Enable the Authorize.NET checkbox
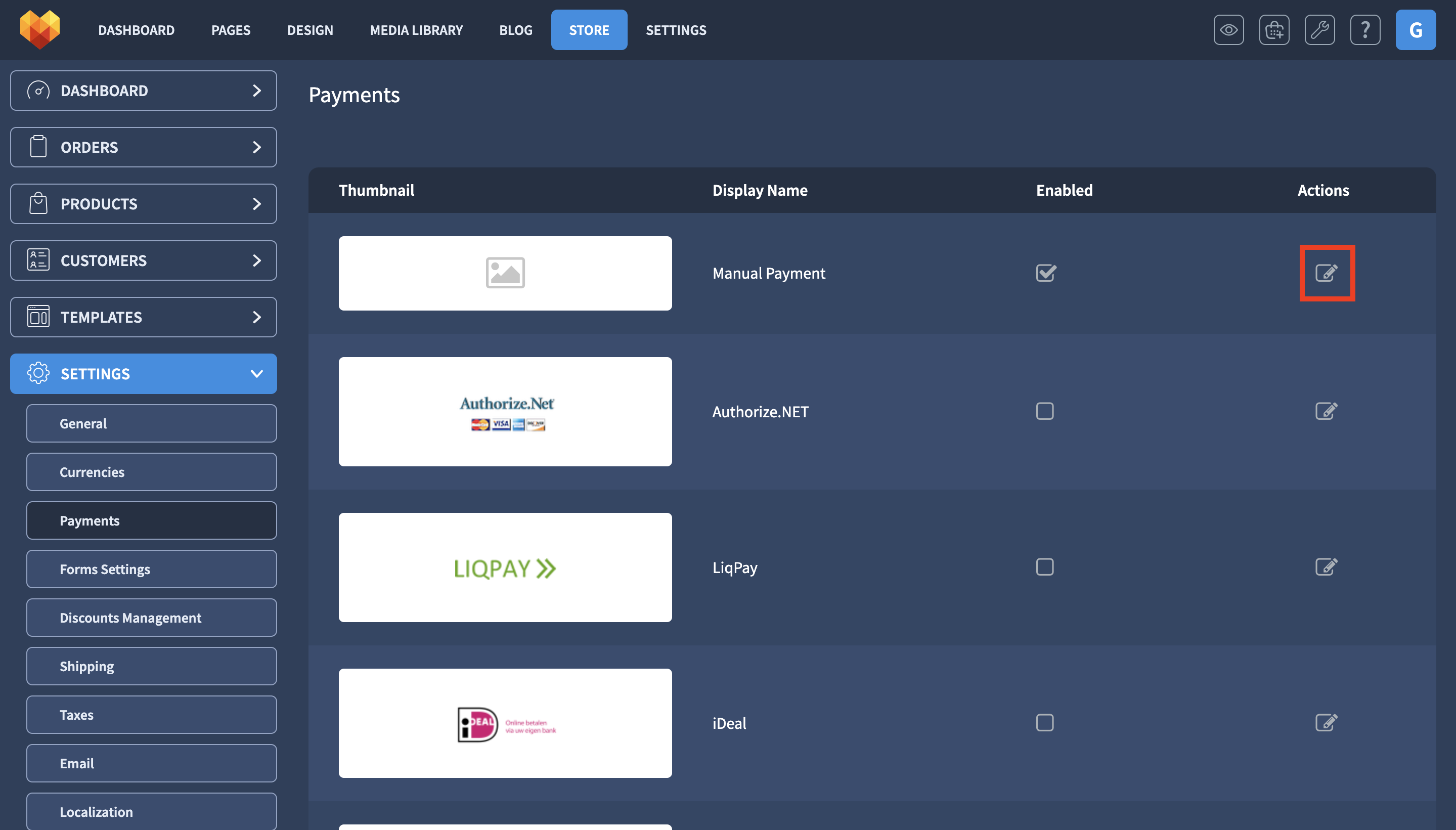Screen dimensions: 1456x830 (x=1044, y=411)
